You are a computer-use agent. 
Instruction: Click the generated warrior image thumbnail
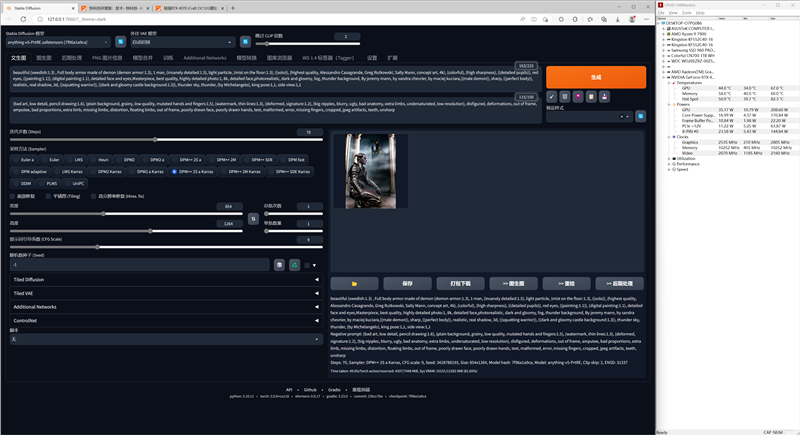point(370,171)
